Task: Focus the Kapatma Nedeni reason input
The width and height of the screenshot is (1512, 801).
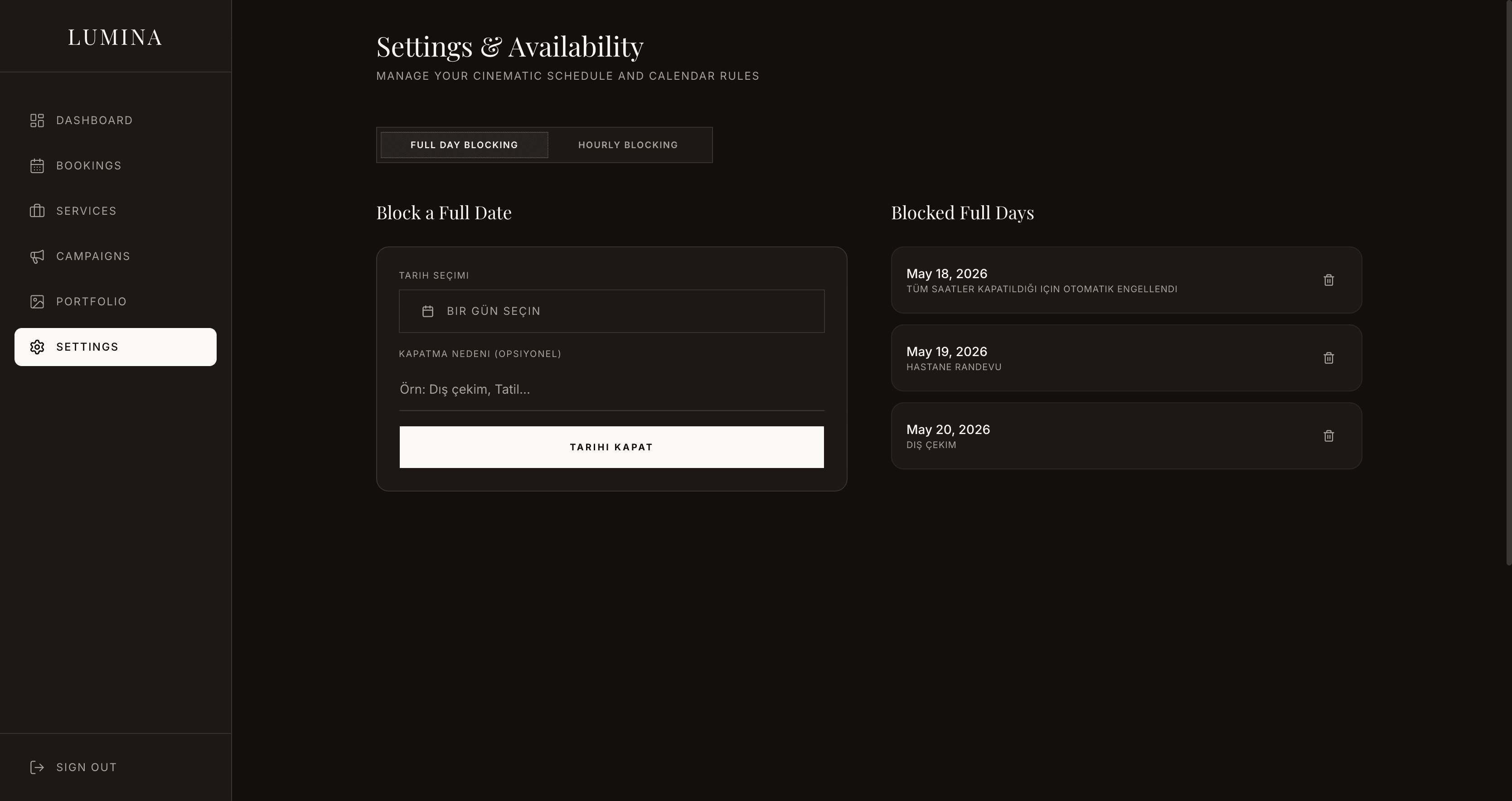Action: pyautogui.click(x=611, y=389)
